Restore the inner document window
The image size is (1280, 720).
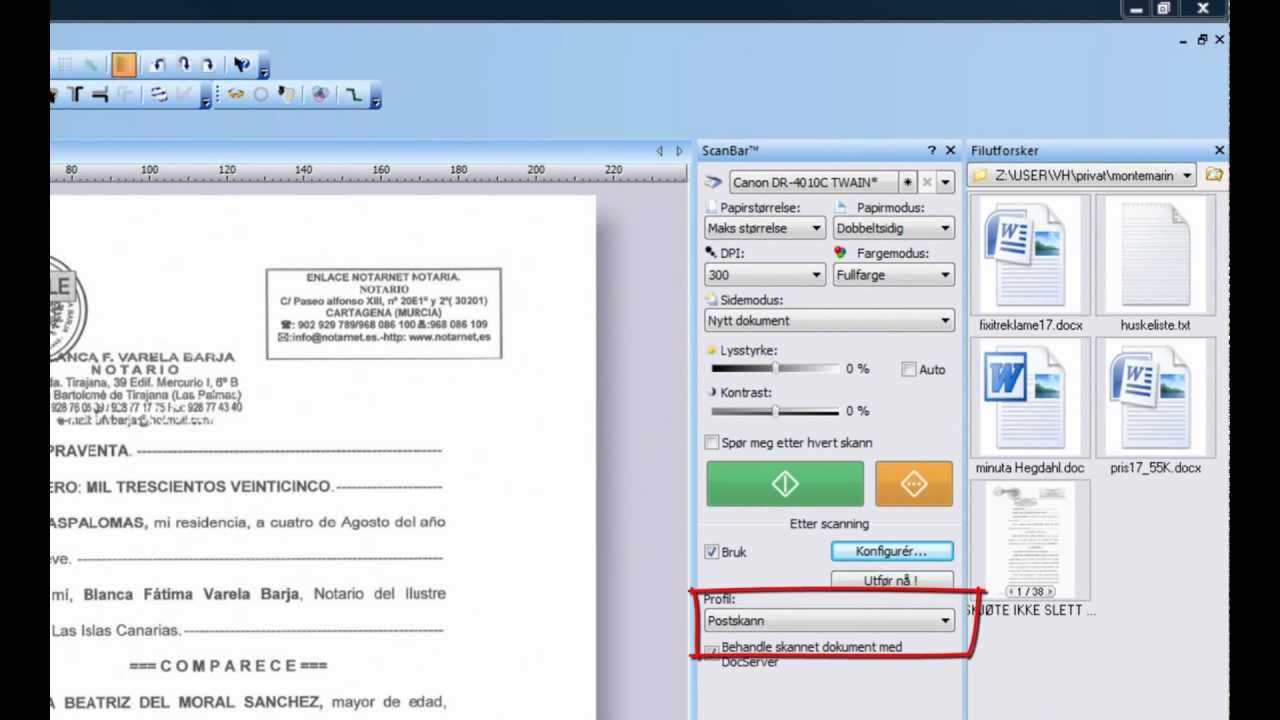tap(1202, 40)
